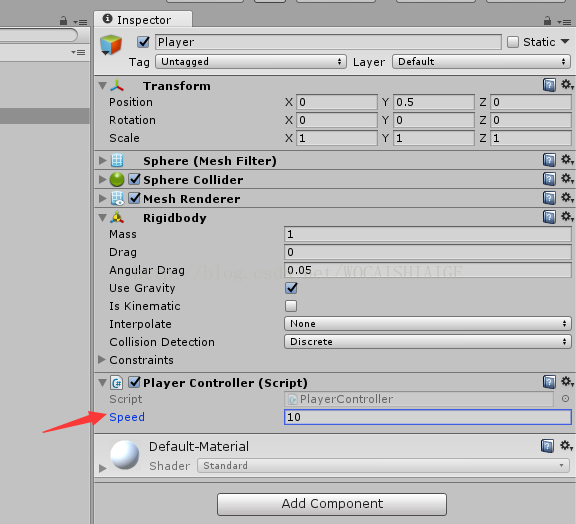
Task: Collapse Player Controller script component
Action: click(102, 383)
